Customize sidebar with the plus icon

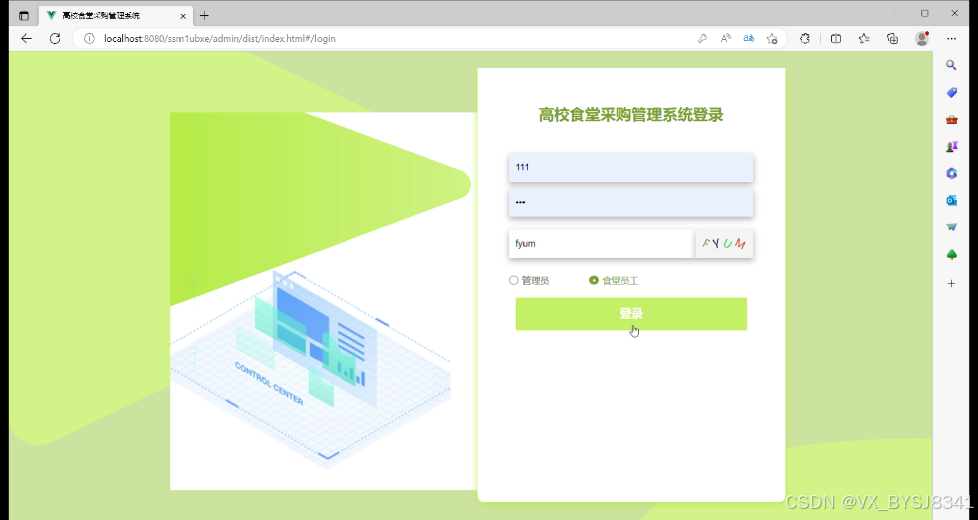click(x=951, y=284)
